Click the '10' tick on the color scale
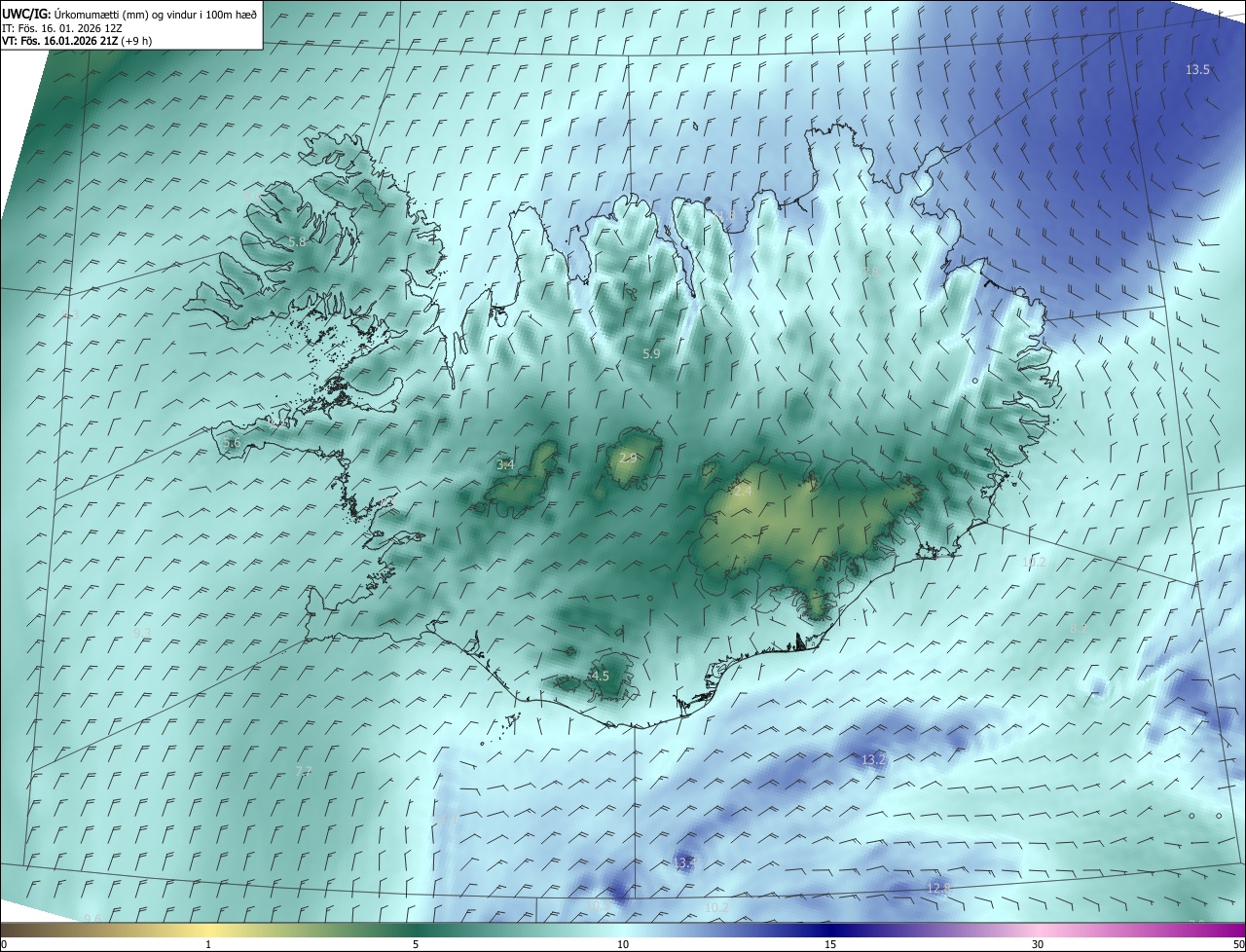The width and height of the screenshot is (1246, 952). pos(623,944)
